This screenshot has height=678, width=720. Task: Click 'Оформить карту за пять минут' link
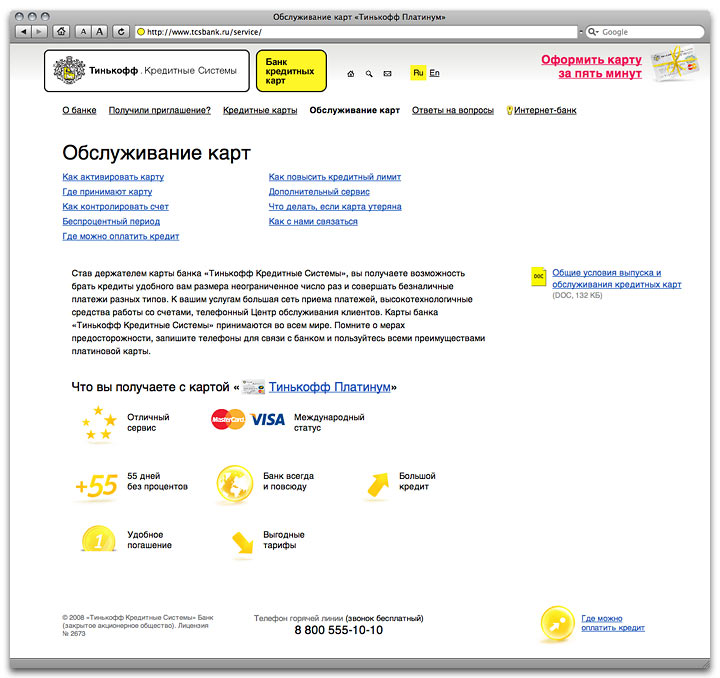point(591,66)
